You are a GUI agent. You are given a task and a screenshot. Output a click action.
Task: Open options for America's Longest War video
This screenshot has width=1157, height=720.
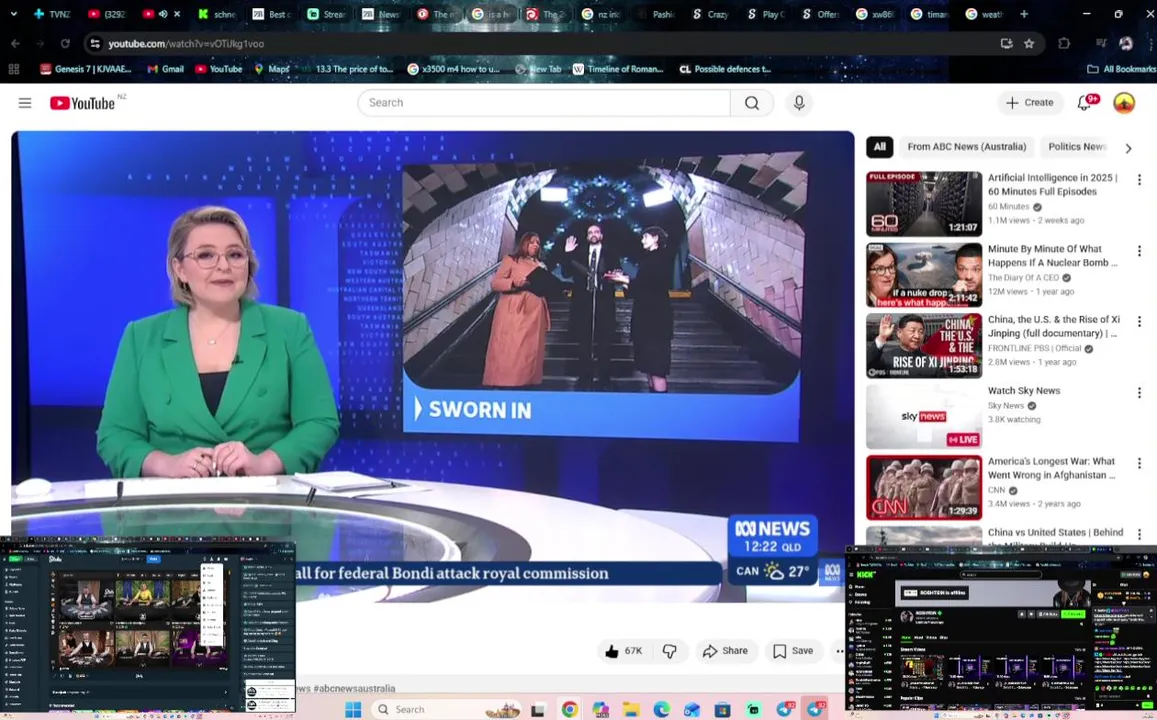point(1139,463)
